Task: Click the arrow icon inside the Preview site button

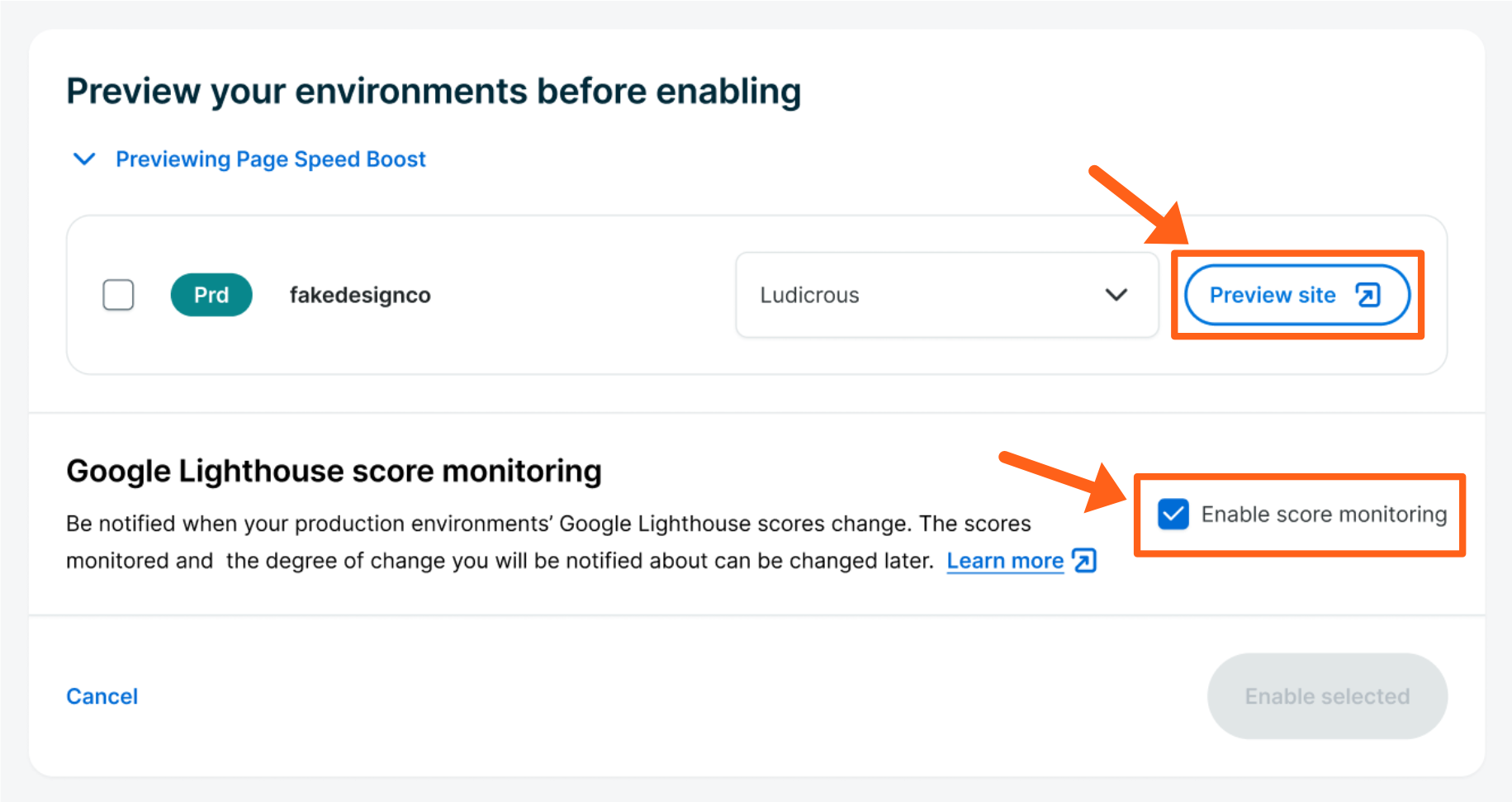Action: click(x=1368, y=294)
